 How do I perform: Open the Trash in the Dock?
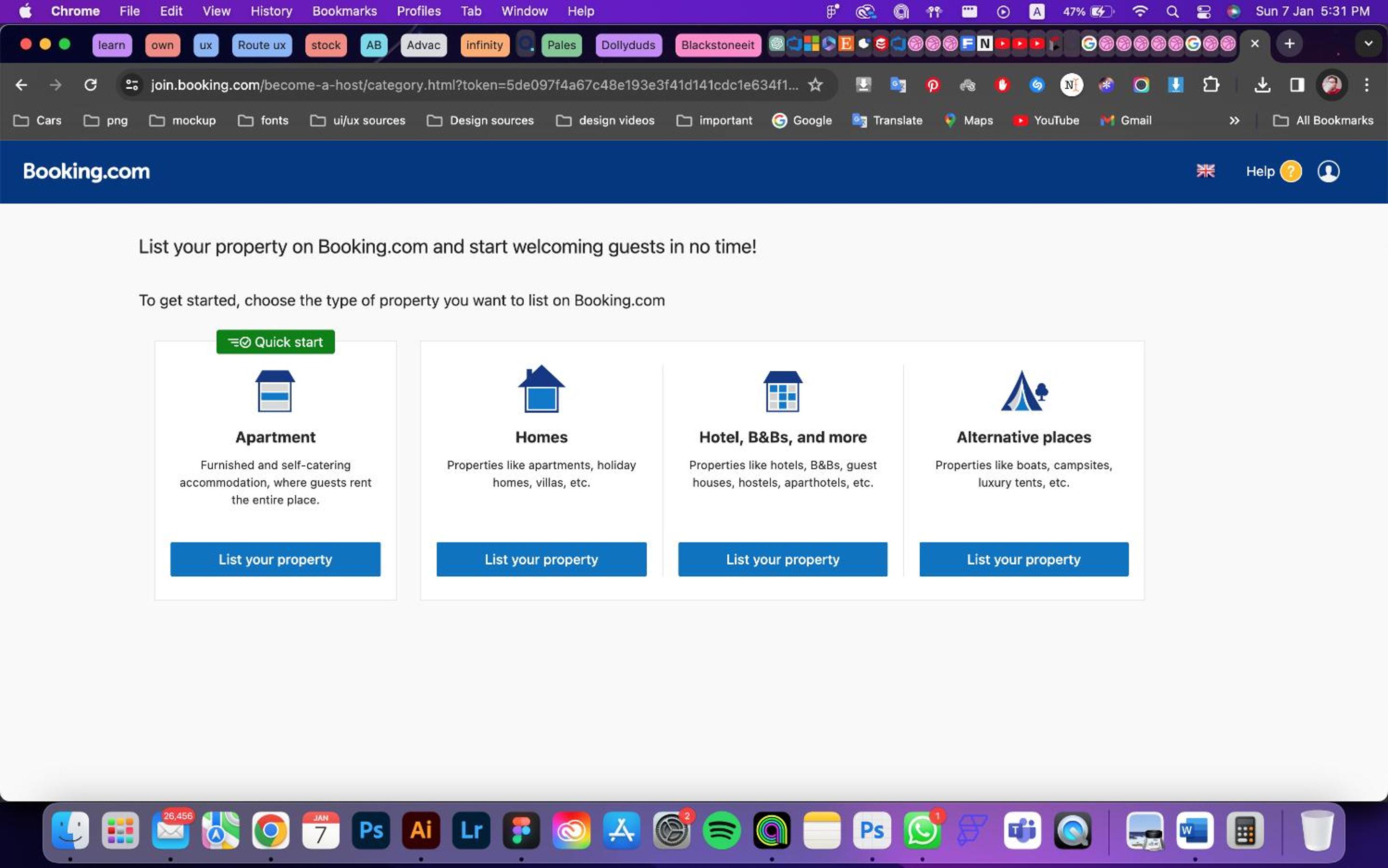click(x=1317, y=830)
